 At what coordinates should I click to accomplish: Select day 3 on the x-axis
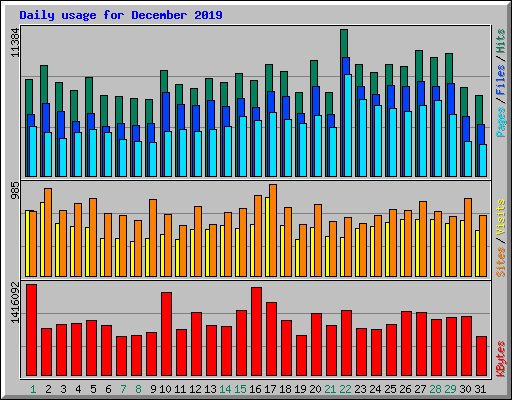tap(63, 389)
